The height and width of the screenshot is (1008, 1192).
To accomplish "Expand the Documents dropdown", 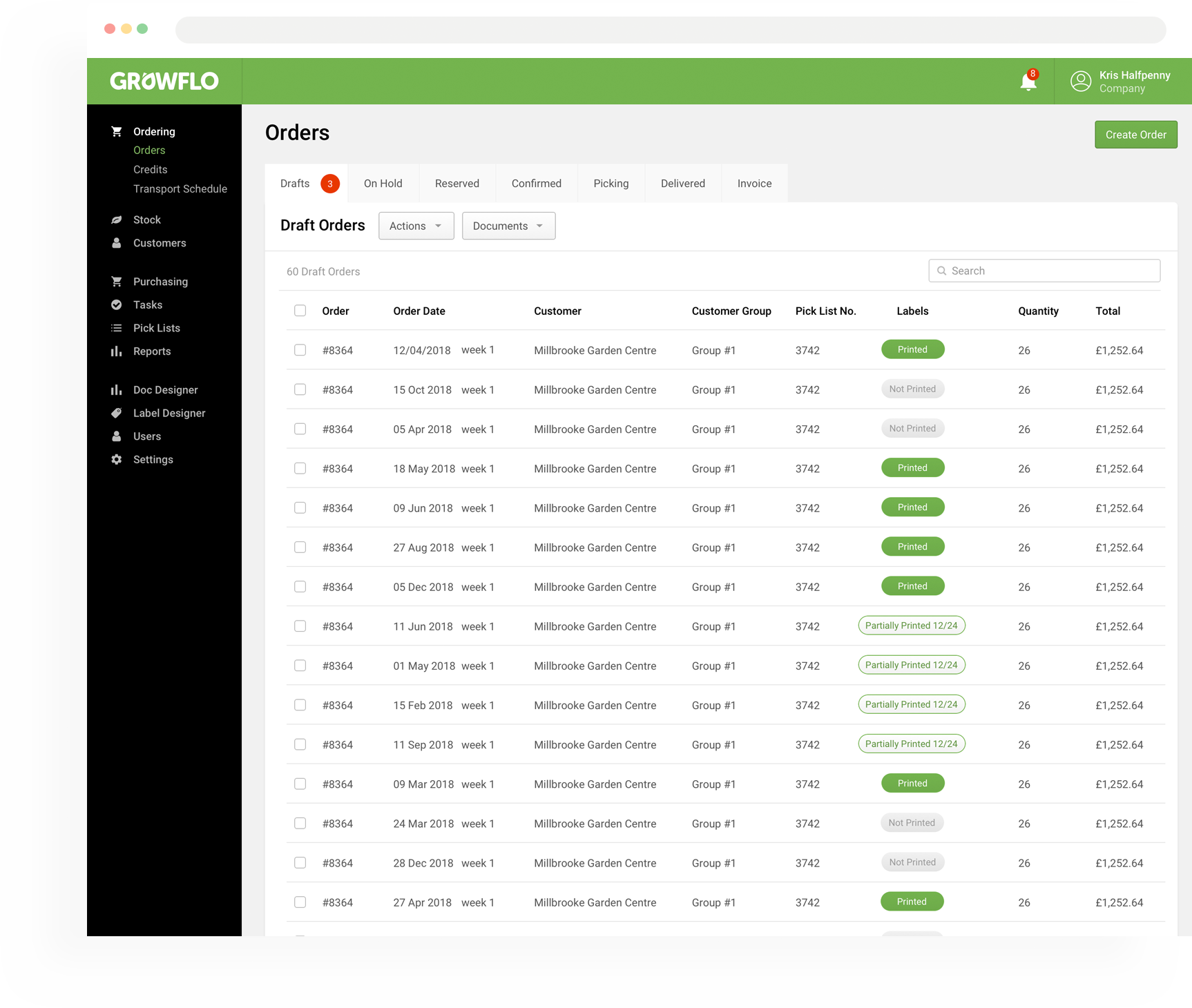I will (508, 226).
